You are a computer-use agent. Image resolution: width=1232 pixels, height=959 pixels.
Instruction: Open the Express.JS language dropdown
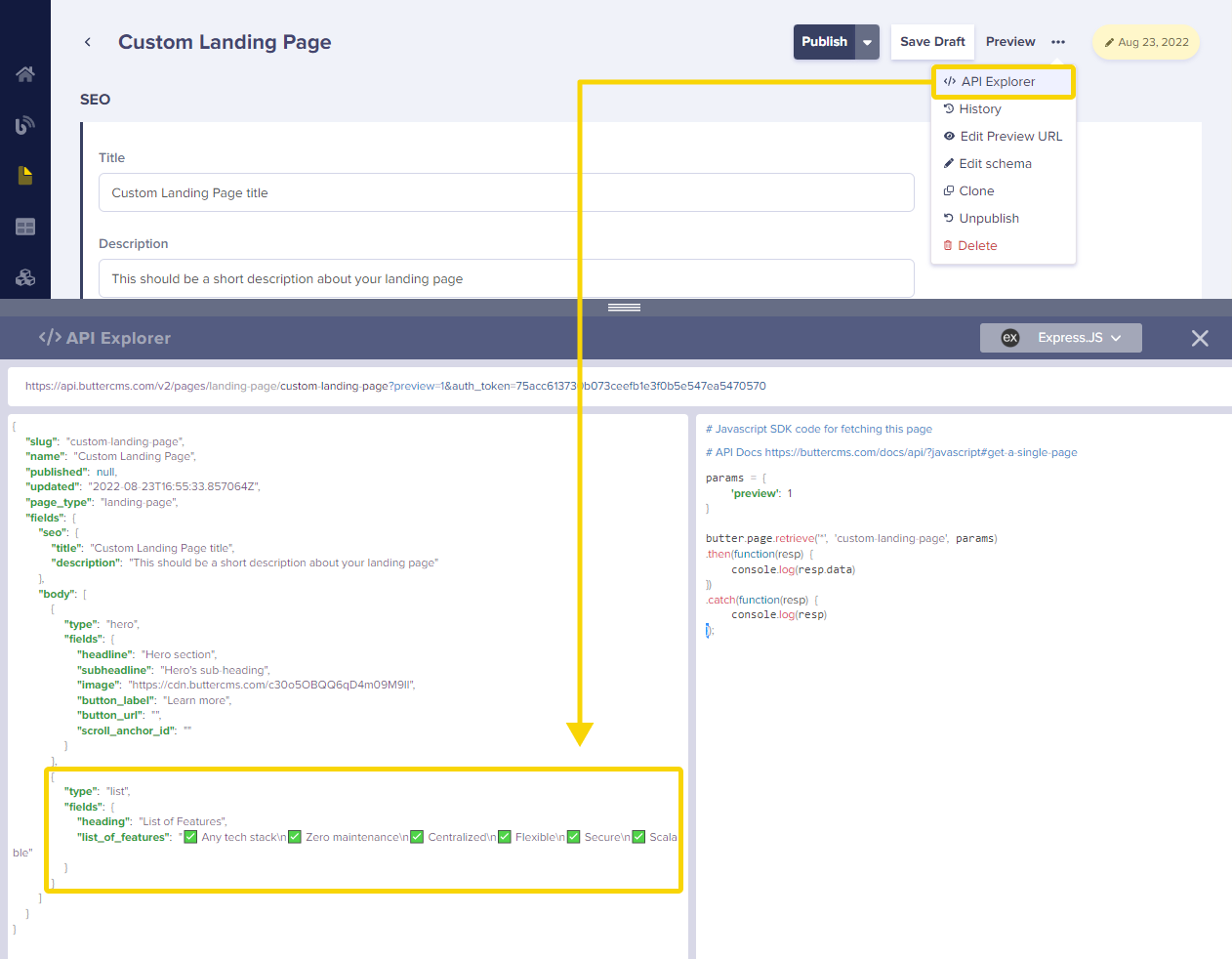(x=1061, y=338)
